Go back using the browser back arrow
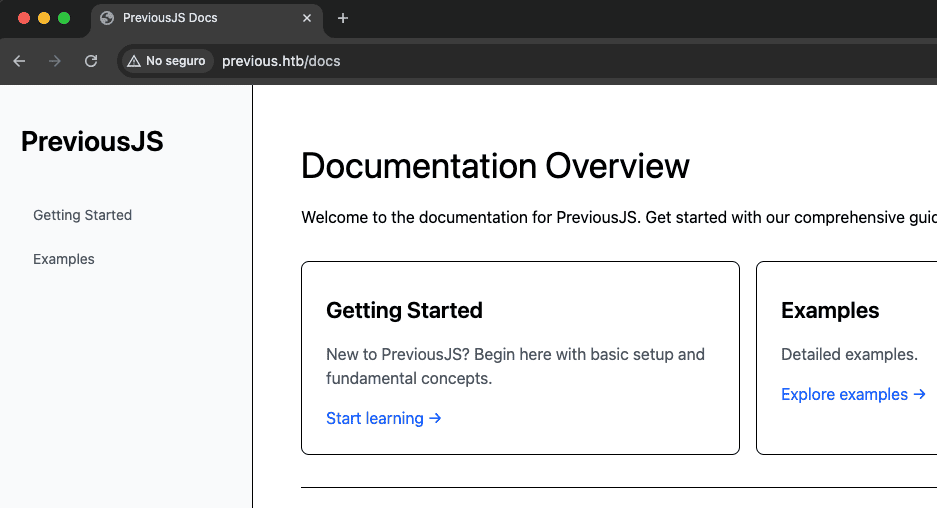The width and height of the screenshot is (937, 508). 19,61
